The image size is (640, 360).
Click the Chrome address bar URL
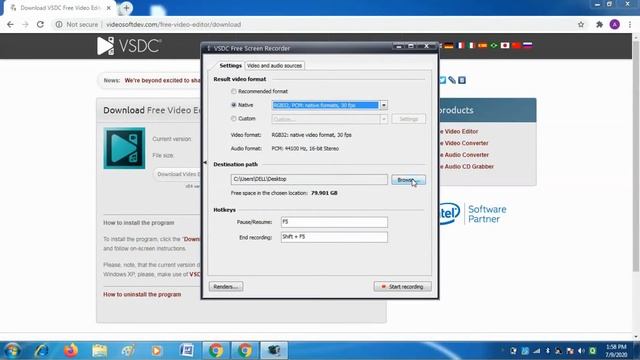pyautogui.click(x=173, y=24)
